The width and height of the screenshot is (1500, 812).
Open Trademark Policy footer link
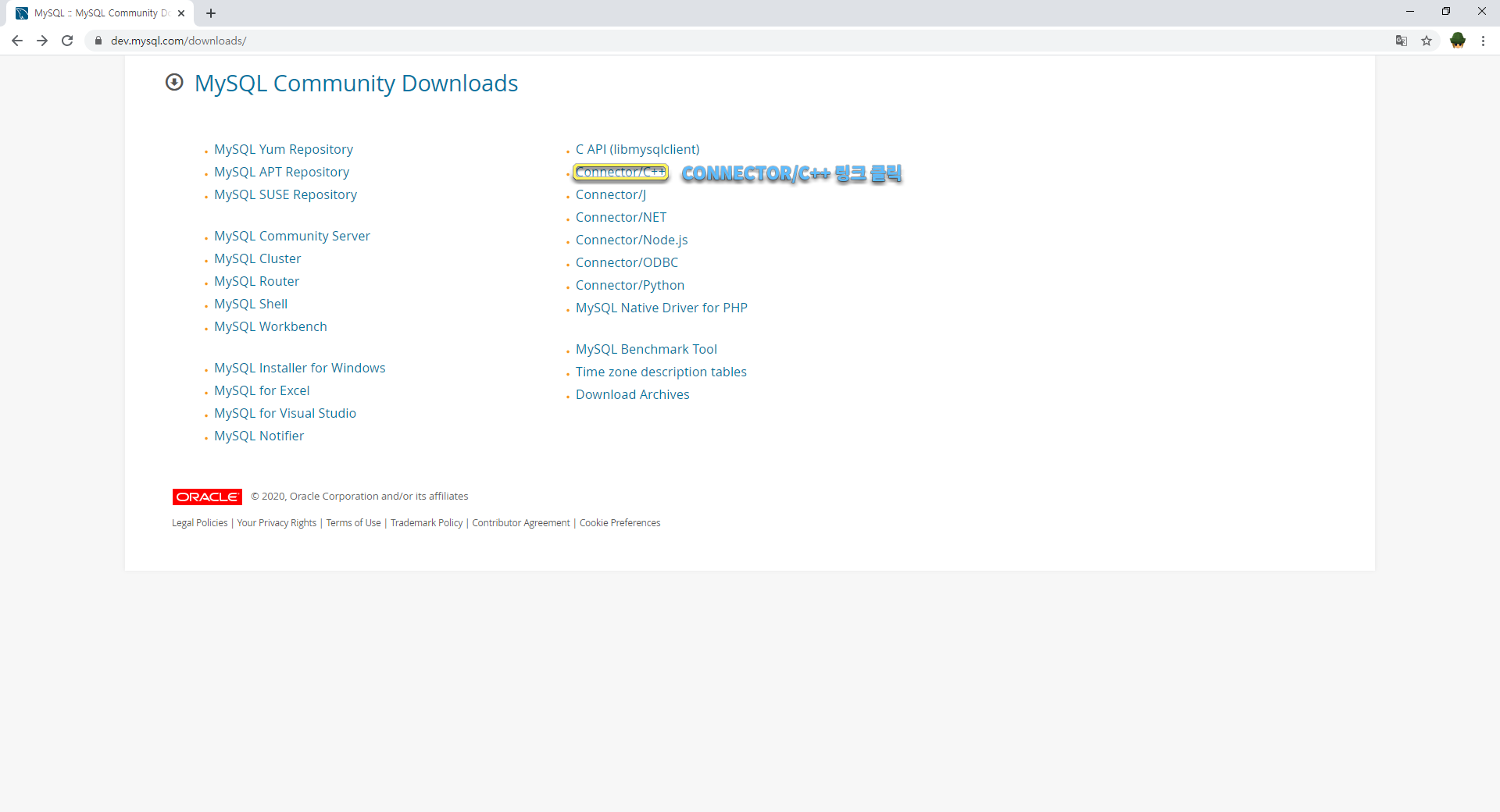pyautogui.click(x=427, y=523)
